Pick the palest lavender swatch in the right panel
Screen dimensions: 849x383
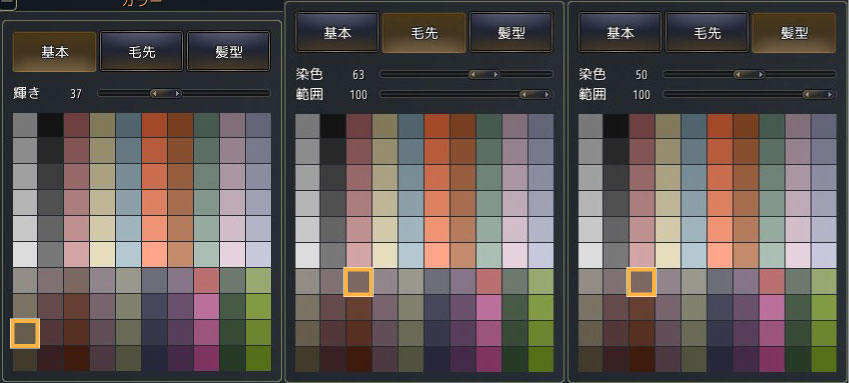tap(824, 255)
